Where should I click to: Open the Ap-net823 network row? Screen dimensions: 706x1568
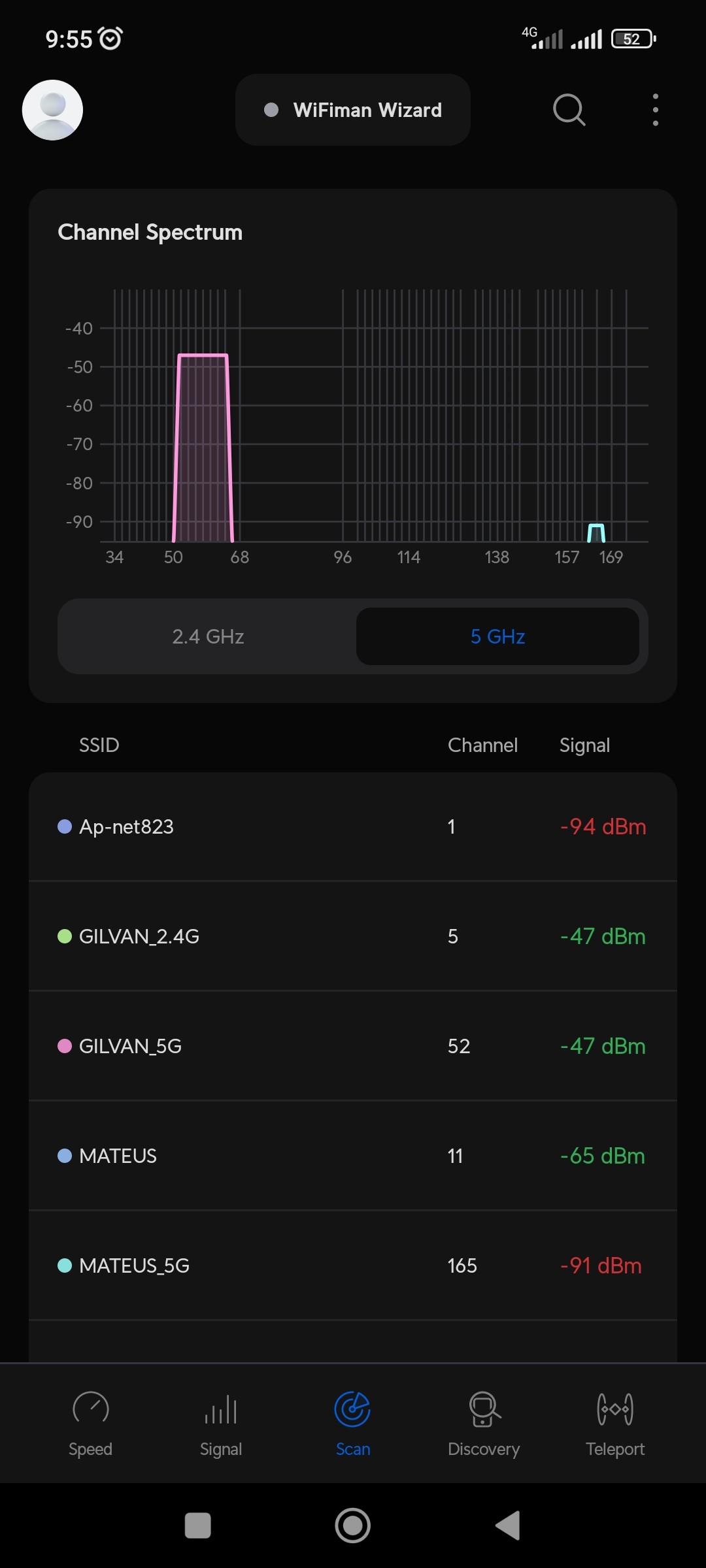[x=353, y=826]
